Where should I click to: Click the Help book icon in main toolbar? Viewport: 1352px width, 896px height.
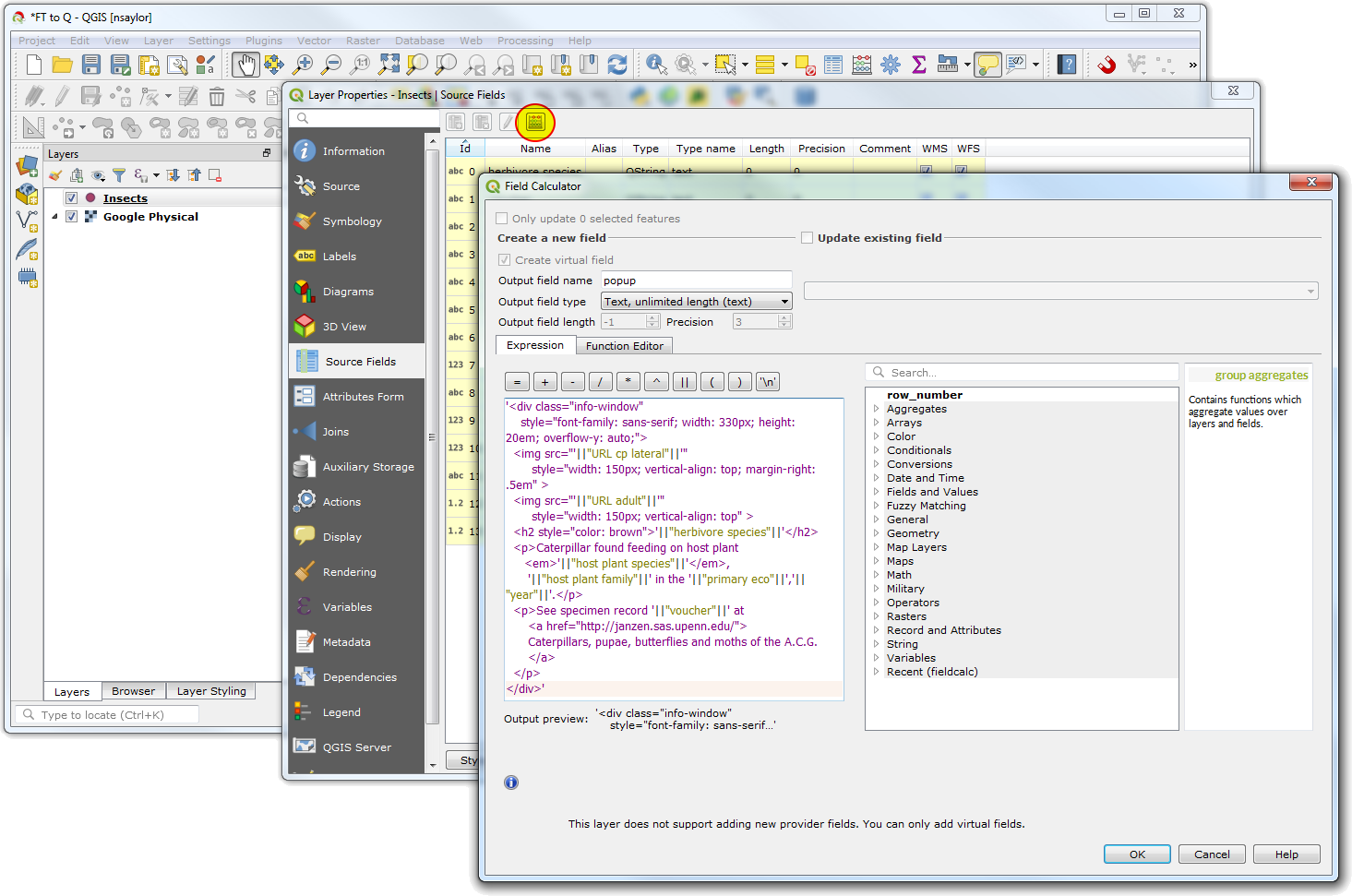pos(1067,64)
